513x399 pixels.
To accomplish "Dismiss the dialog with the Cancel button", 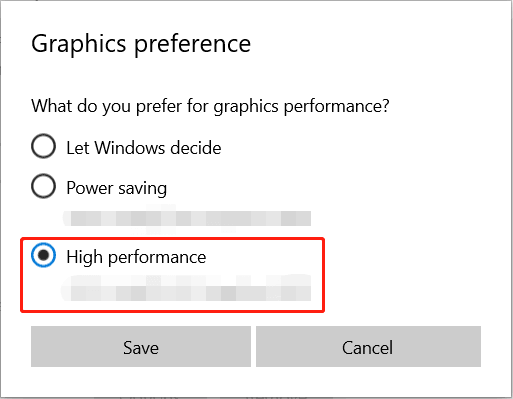I will (x=368, y=347).
